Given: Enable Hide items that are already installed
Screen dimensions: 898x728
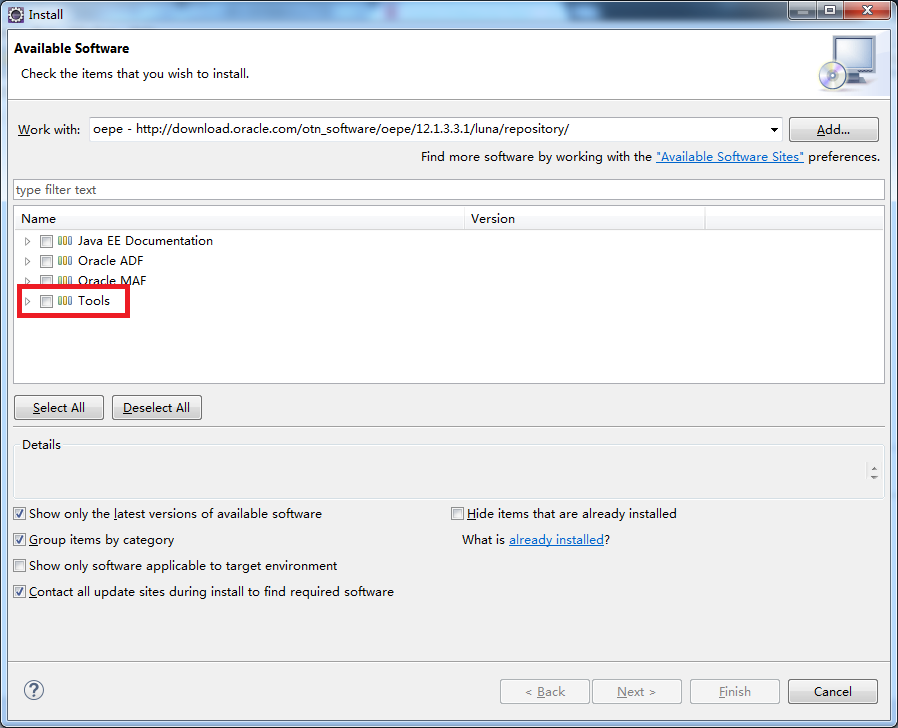Looking at the screenshot, I should click(x=457, y=514).
